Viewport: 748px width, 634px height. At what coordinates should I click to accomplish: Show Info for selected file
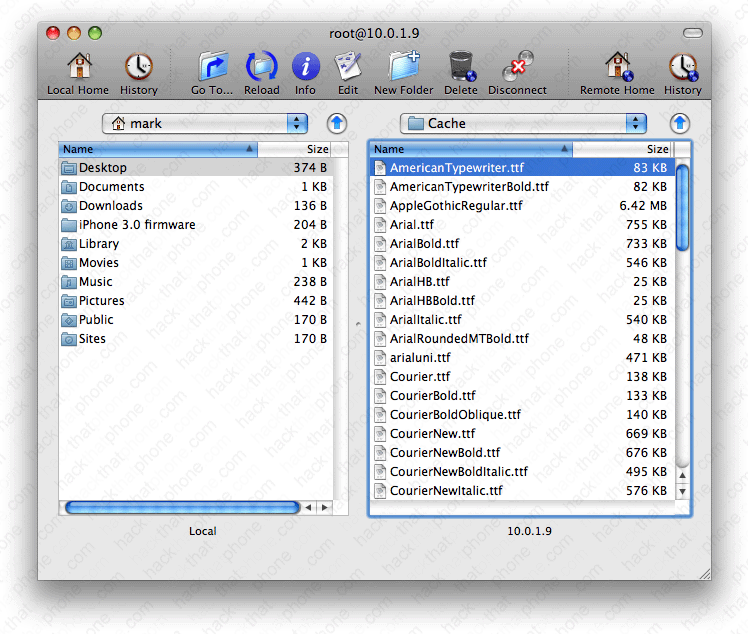click(305, 68)
